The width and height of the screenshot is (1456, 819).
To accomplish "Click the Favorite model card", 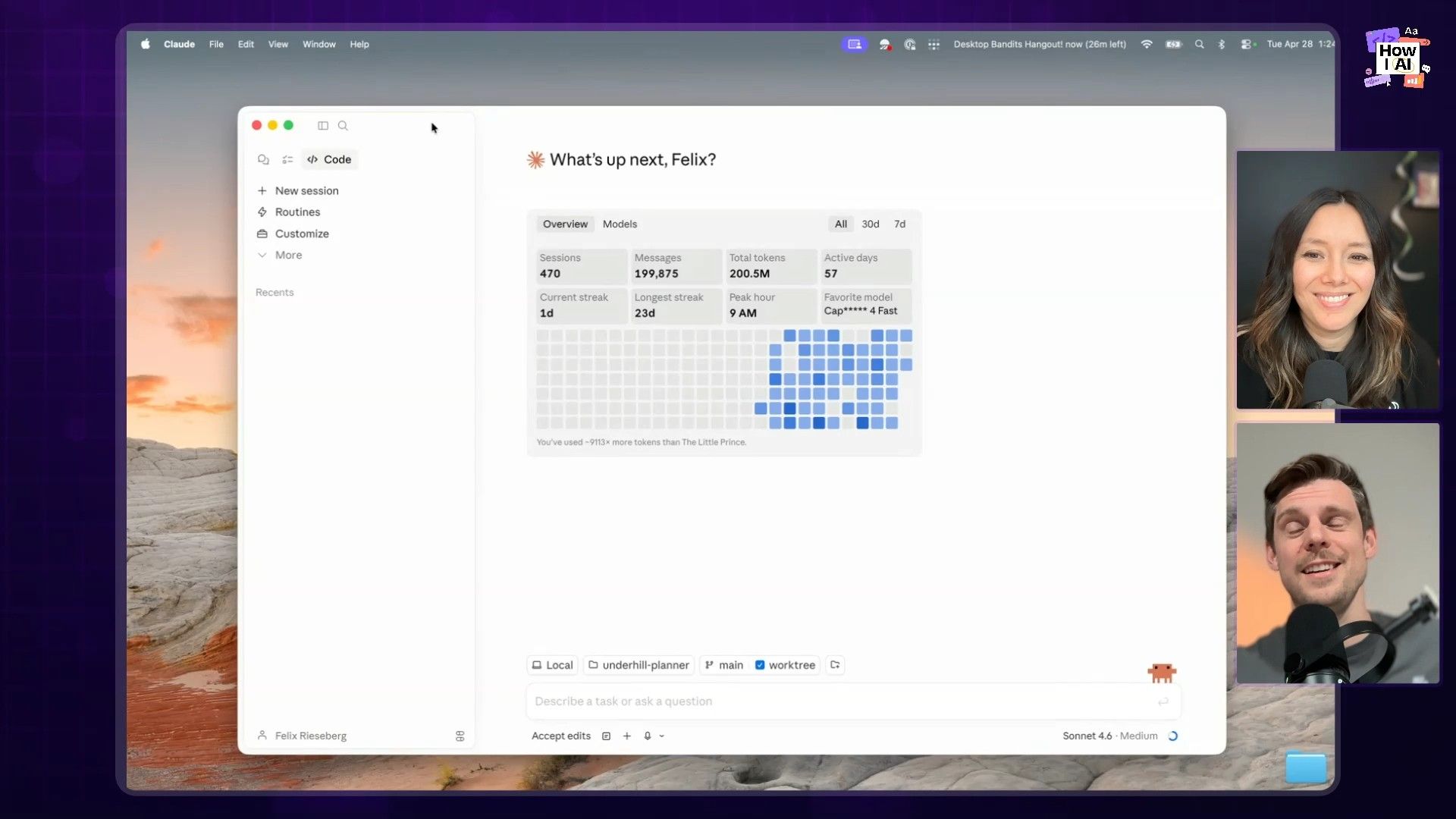I will [866, 306].
